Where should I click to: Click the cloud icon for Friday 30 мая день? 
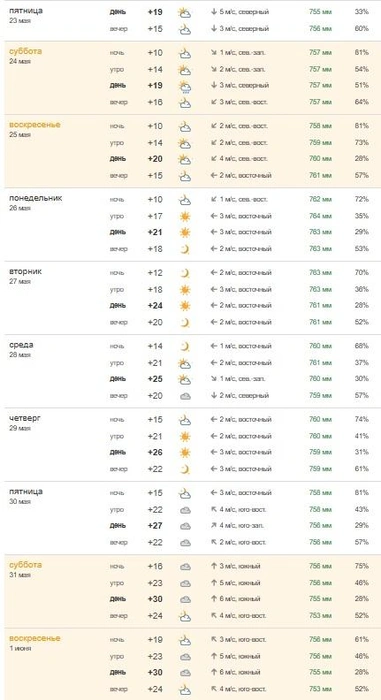tap(185, 526)
